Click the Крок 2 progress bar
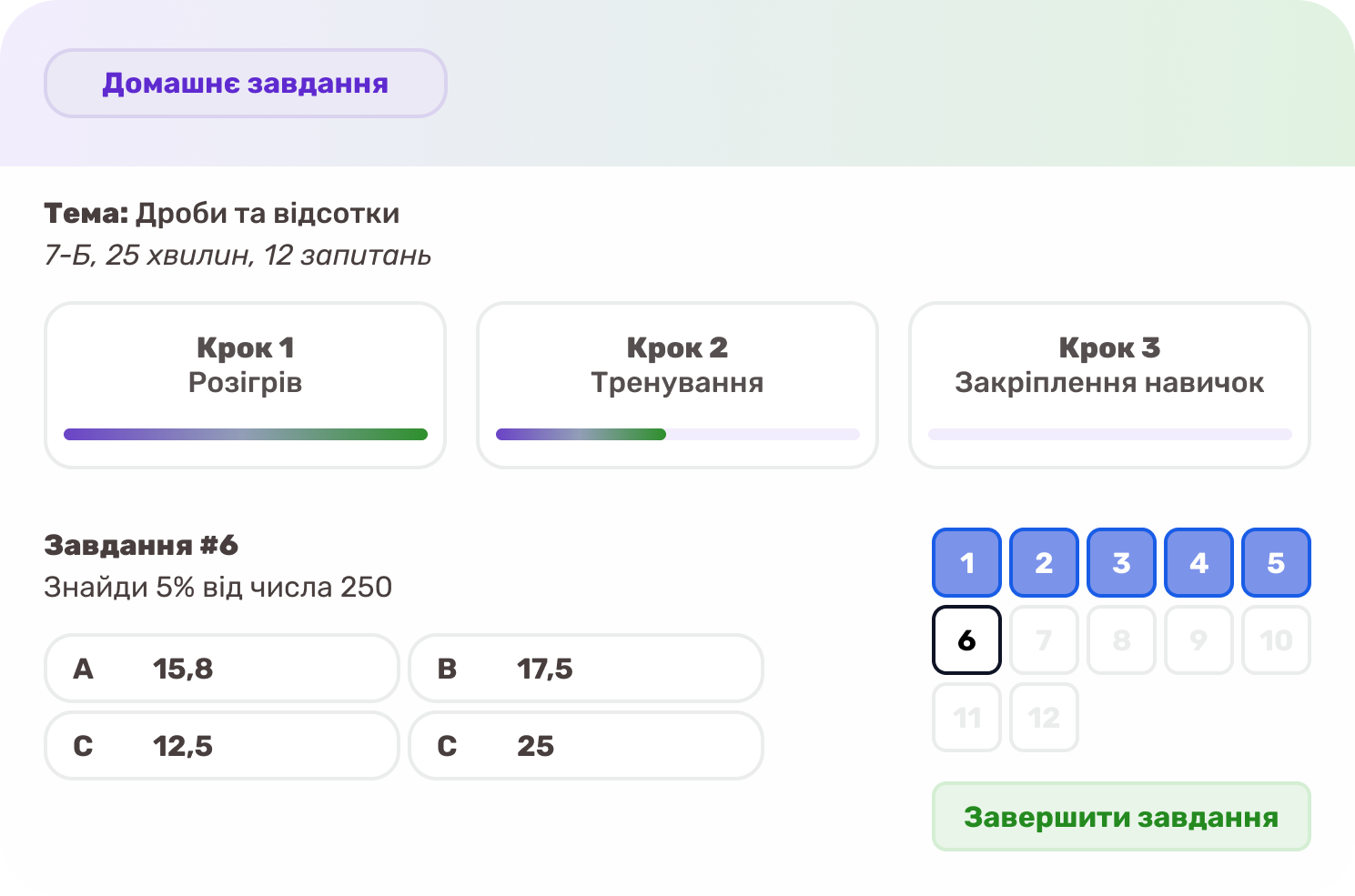This screenshot has width=1355, height=896. point(677,435)
